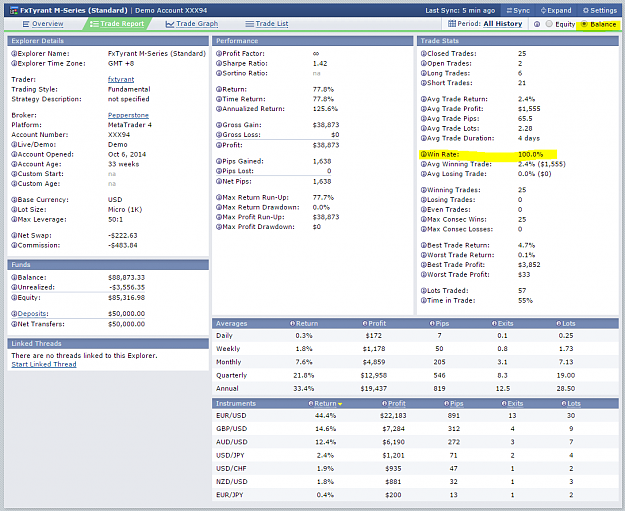Open the Period All History selector

pyautogui.click(x=485, y=24)
